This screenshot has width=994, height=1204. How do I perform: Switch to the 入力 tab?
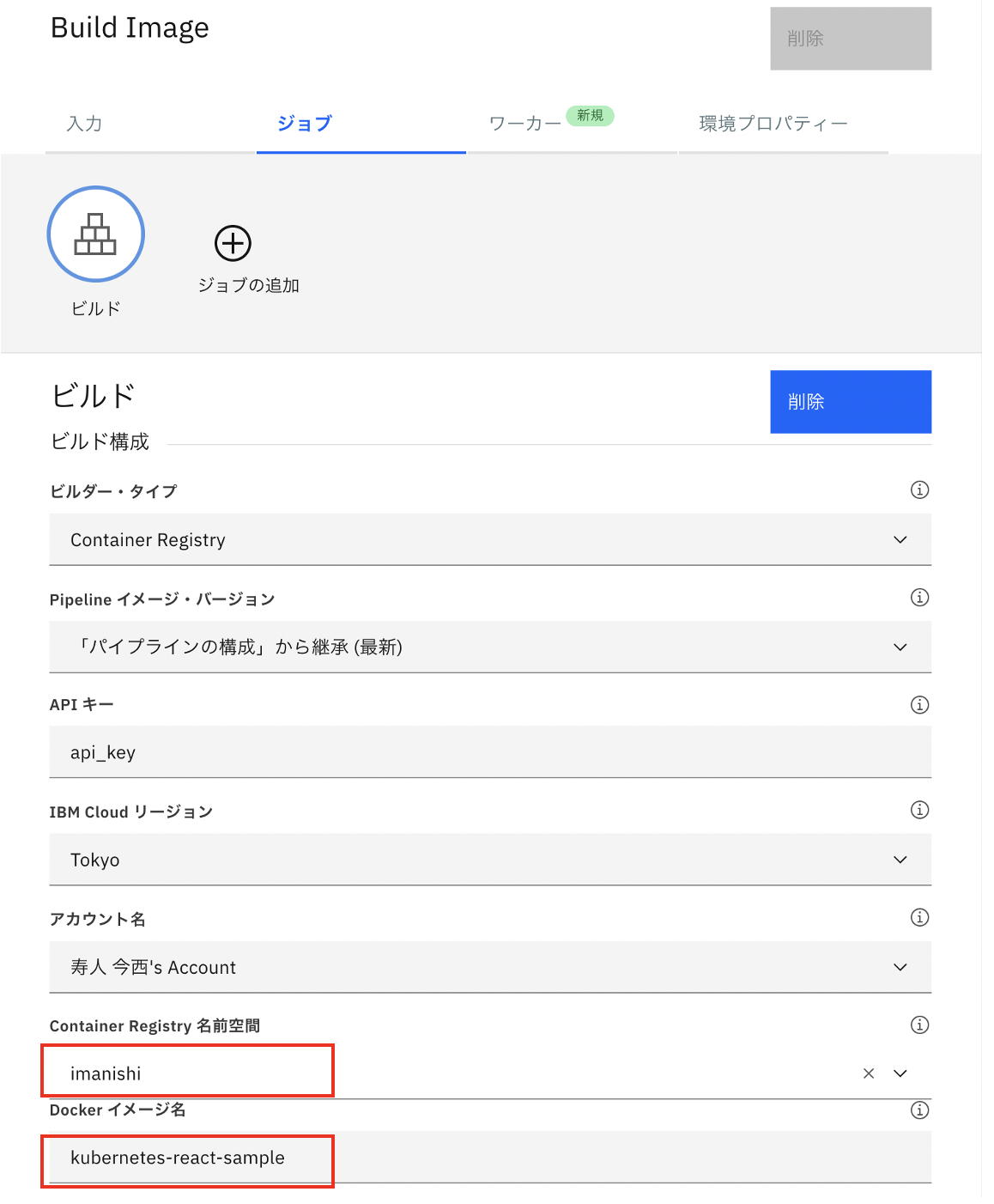click(150, 124)
